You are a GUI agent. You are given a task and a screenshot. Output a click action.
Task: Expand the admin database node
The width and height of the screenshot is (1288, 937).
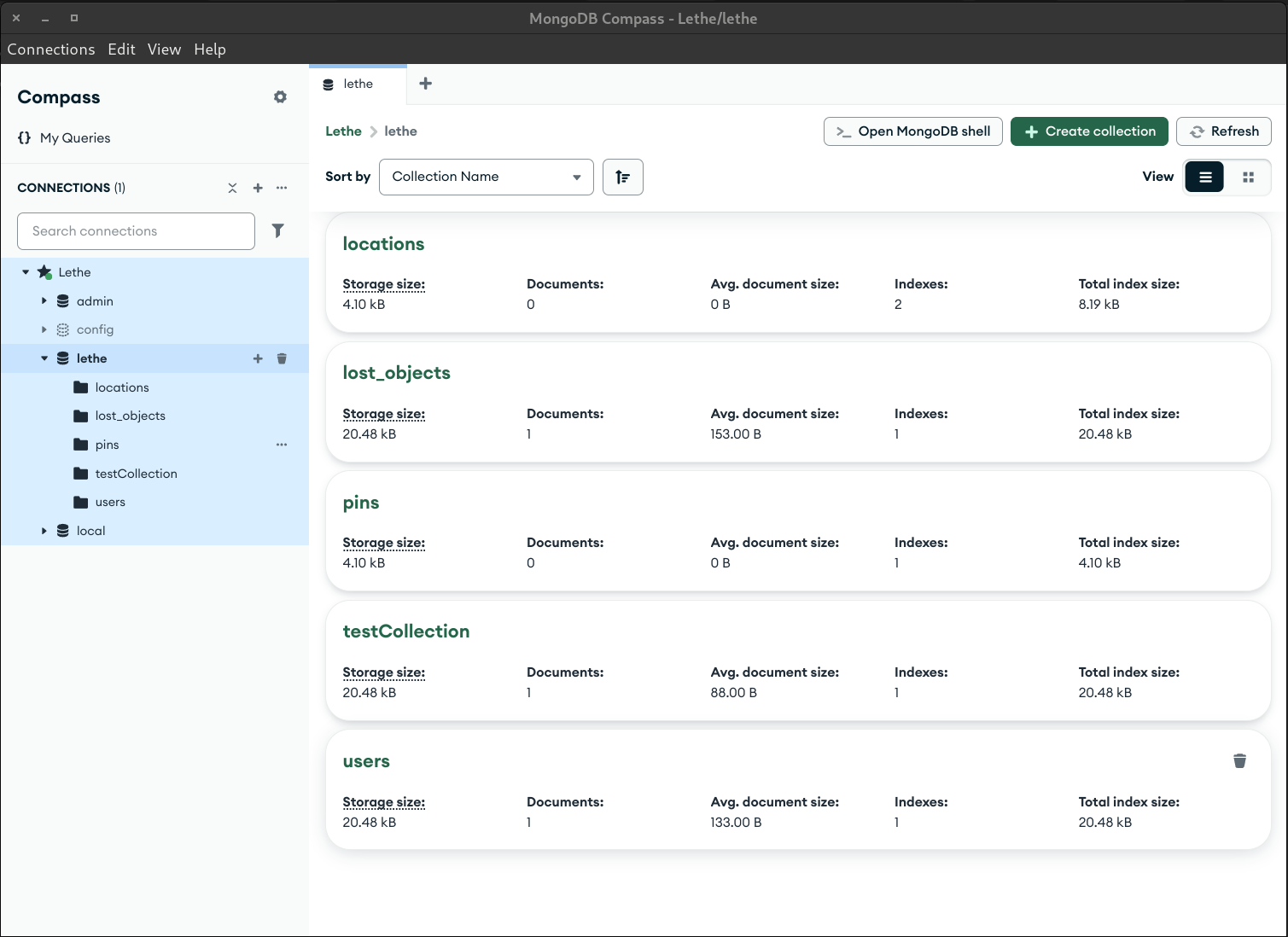(x=44, y=301)
